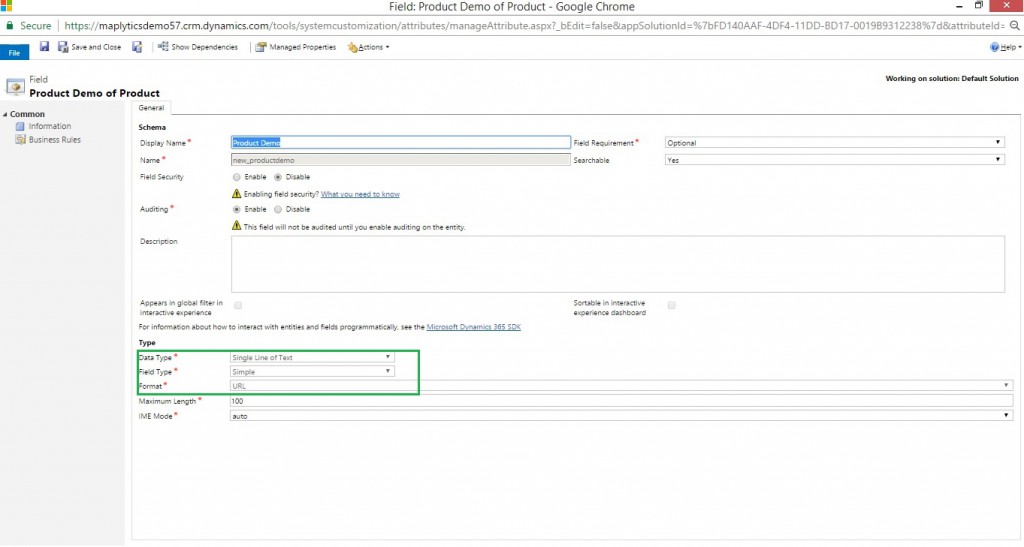The image size is (1024, 547).
Task: Open the Format dropdown showing URL
Action: (621, 386)
